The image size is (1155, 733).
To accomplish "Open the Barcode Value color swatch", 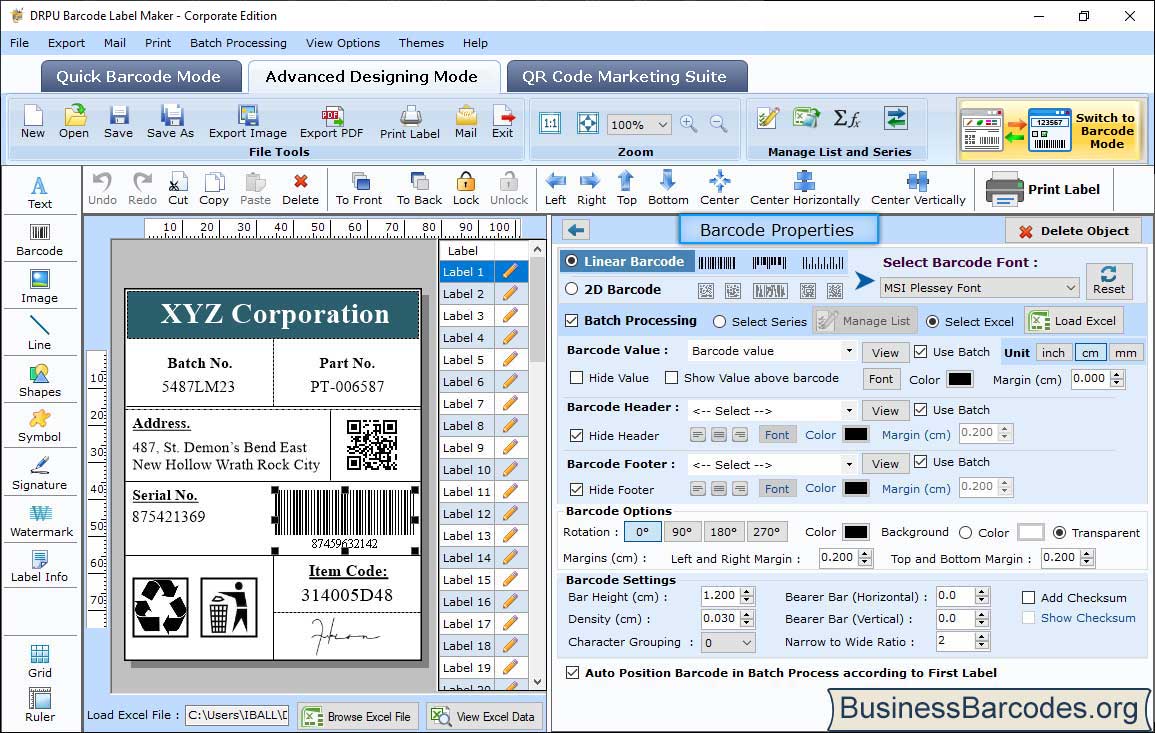I will [959, 379].
